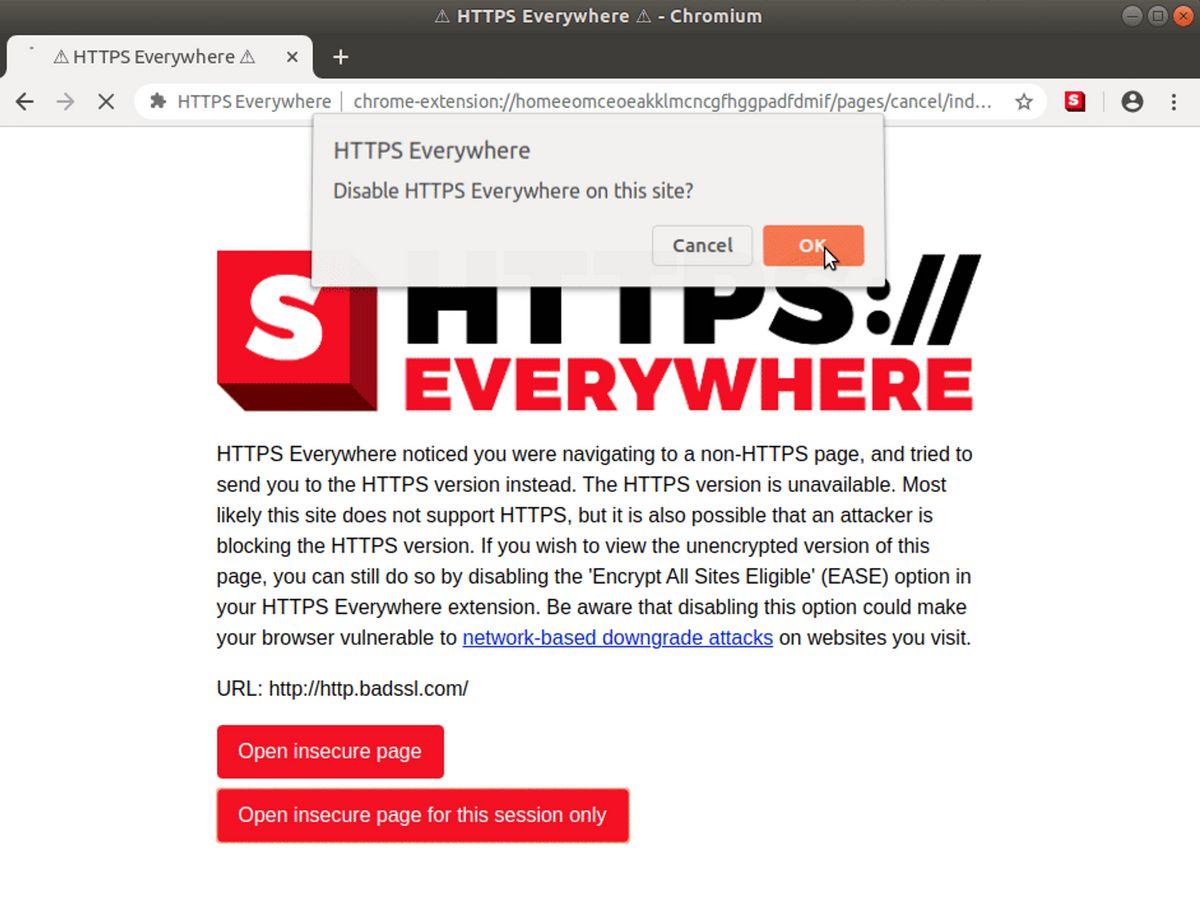Click the extension puzzle icon in address bar

pos(157,101)
